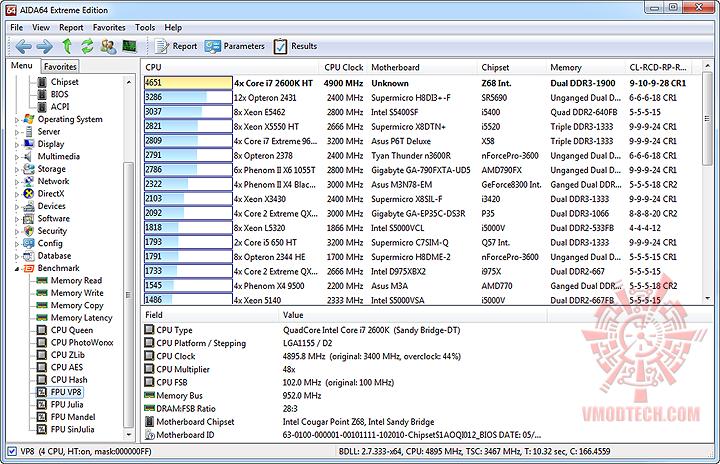Screen dimensions: 720x464
Task: Click the Benchmark tree icon
Action: pyautogui.click(x=28, y=268)
